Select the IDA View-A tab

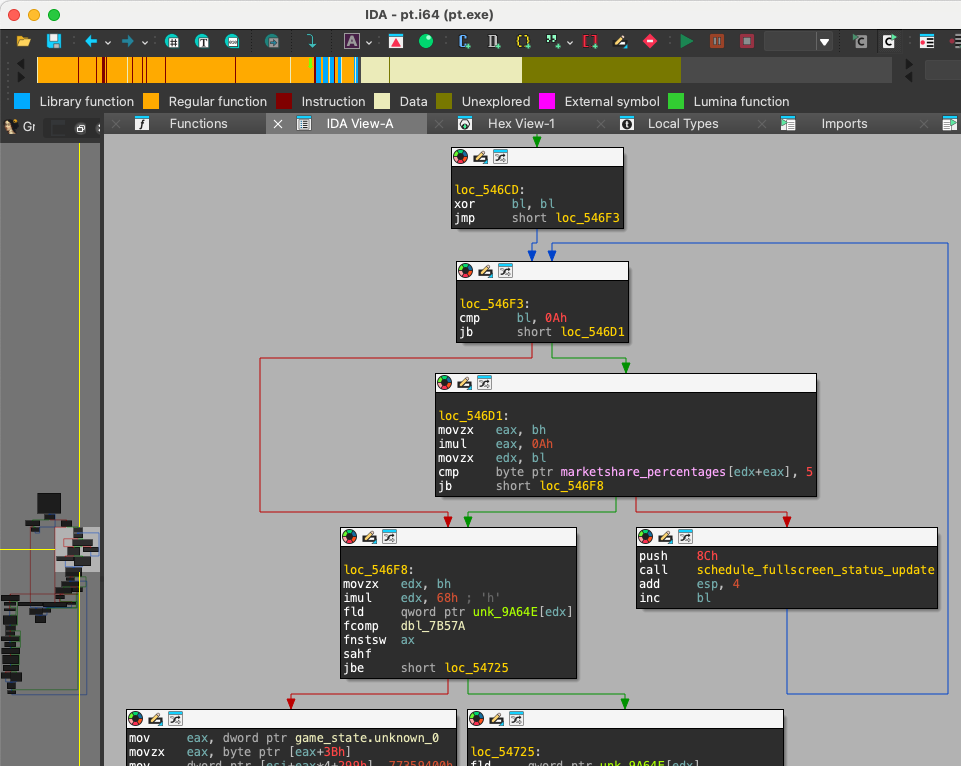coord(360,124)
